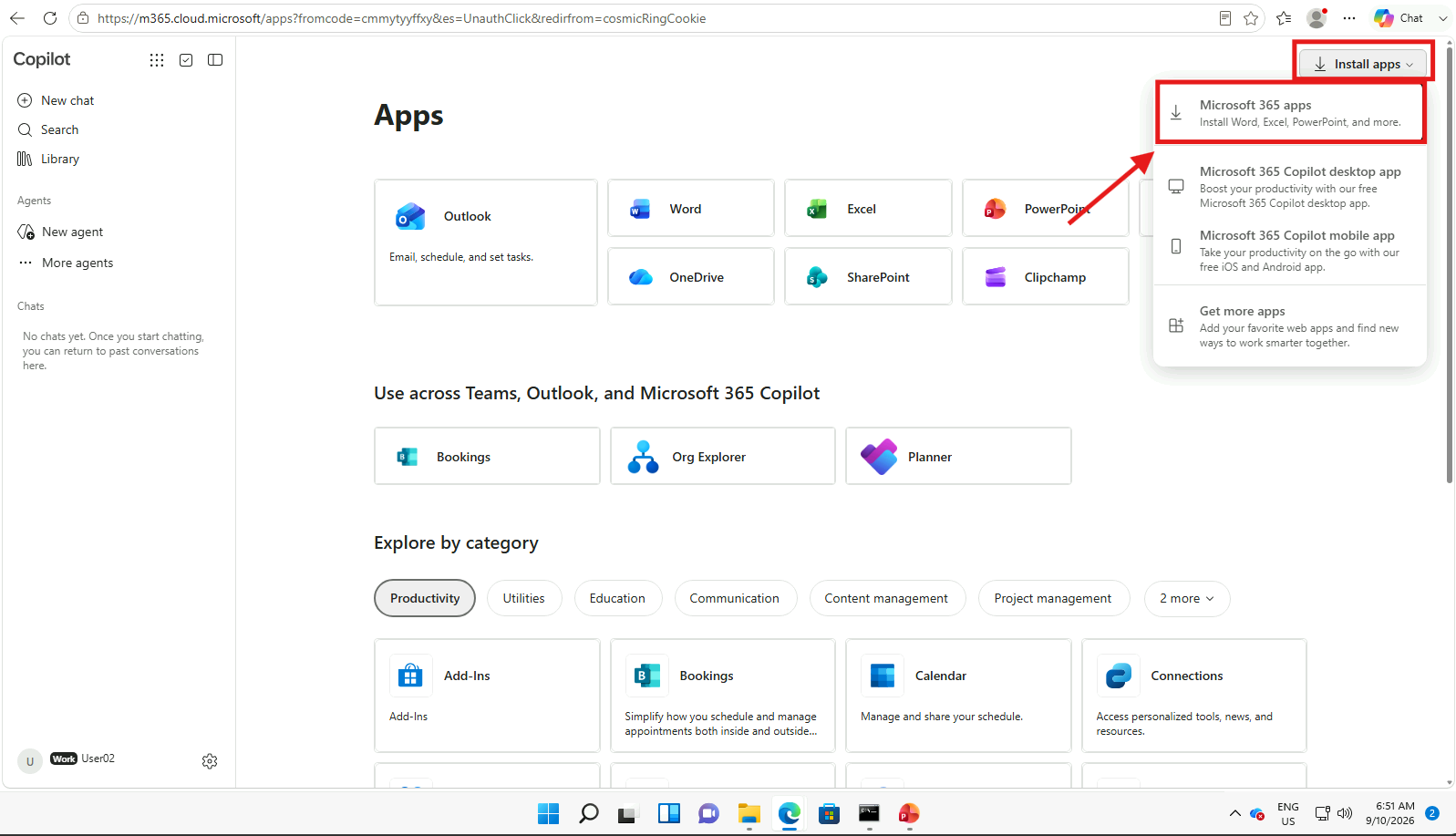Open the SharePoint app tile
The height and width of the screenshot is (836, 1456).
[x=868, y=277]
